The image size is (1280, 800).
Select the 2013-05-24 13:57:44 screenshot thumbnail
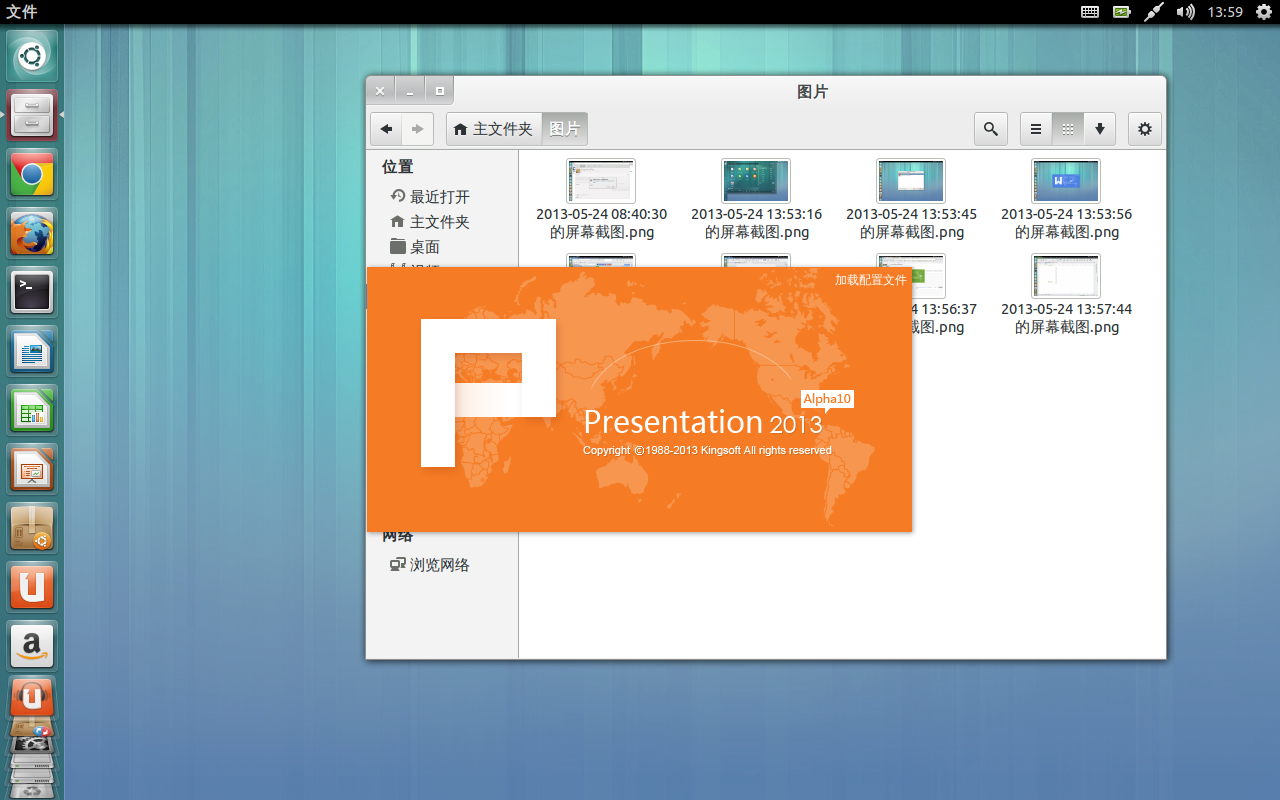(1066, 276)
